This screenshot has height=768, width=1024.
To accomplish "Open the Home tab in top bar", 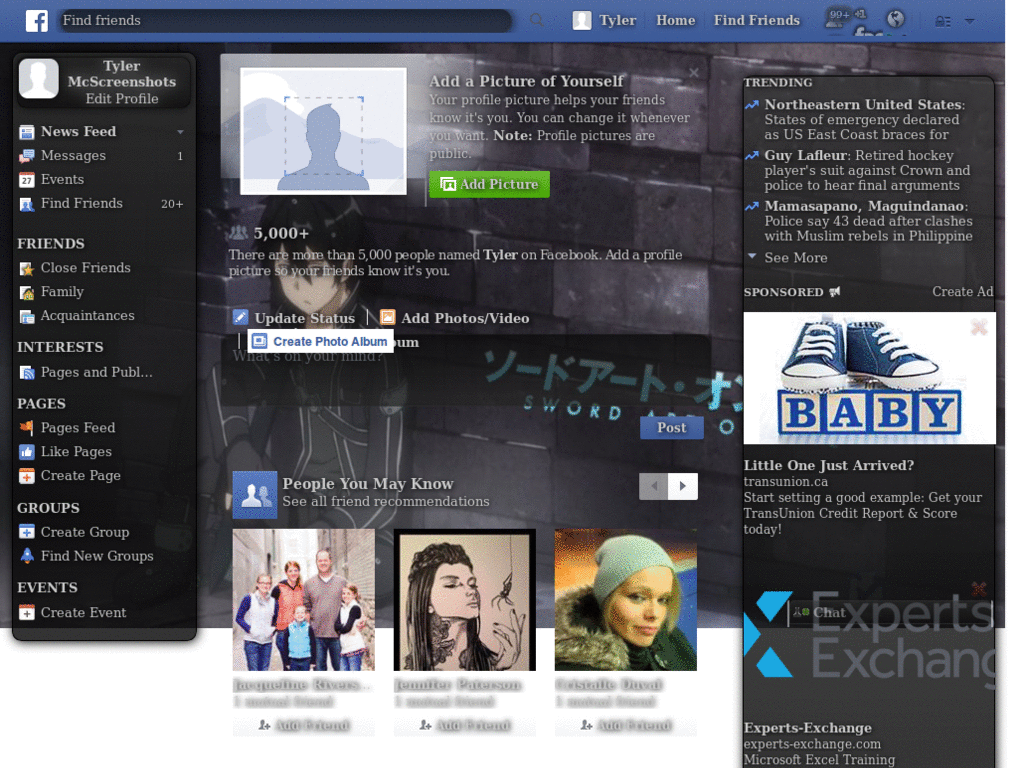I will tap(675, 20).
